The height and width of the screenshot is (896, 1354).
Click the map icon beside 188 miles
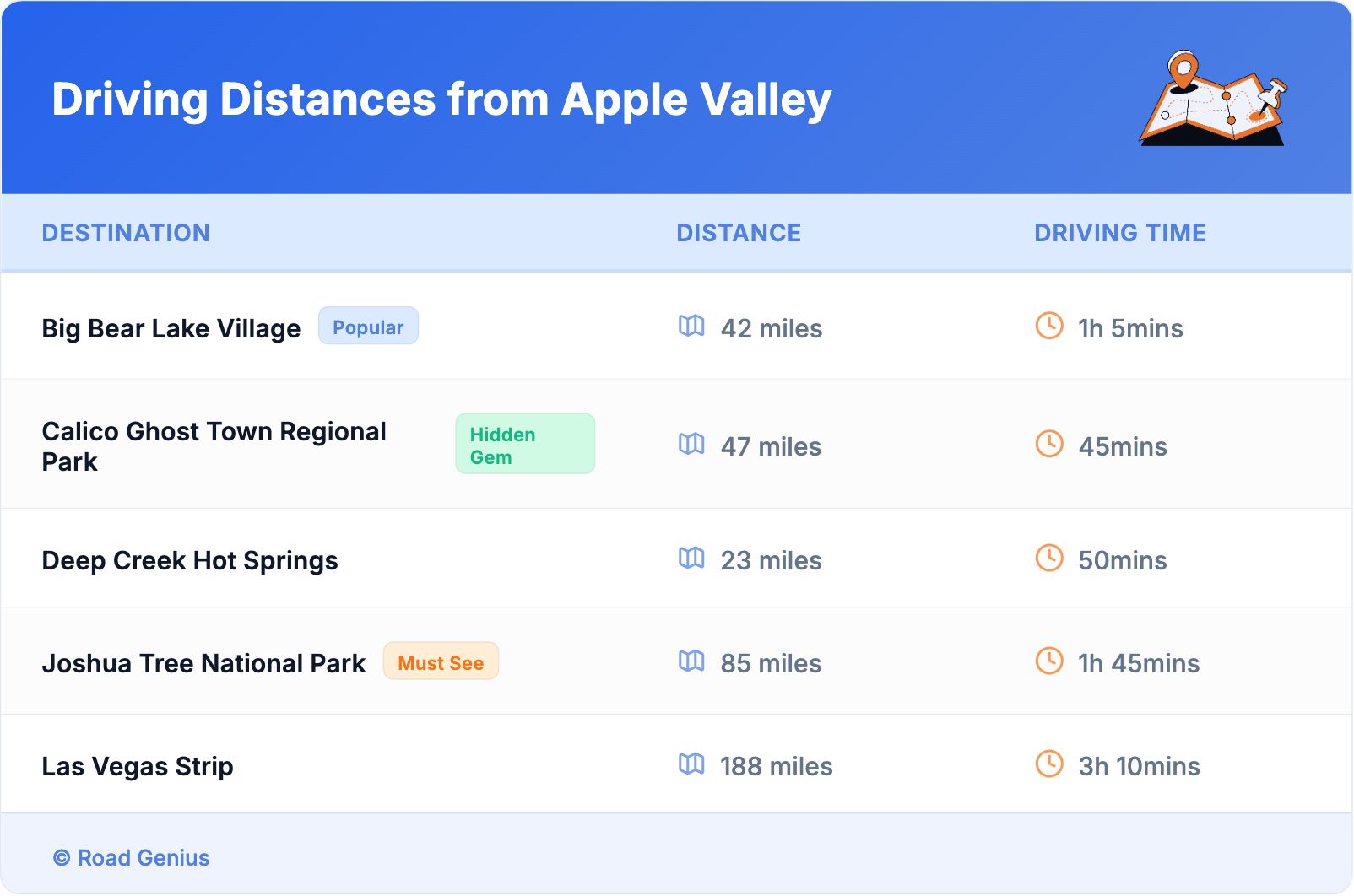pyautogui.click(x=691, y=764)
